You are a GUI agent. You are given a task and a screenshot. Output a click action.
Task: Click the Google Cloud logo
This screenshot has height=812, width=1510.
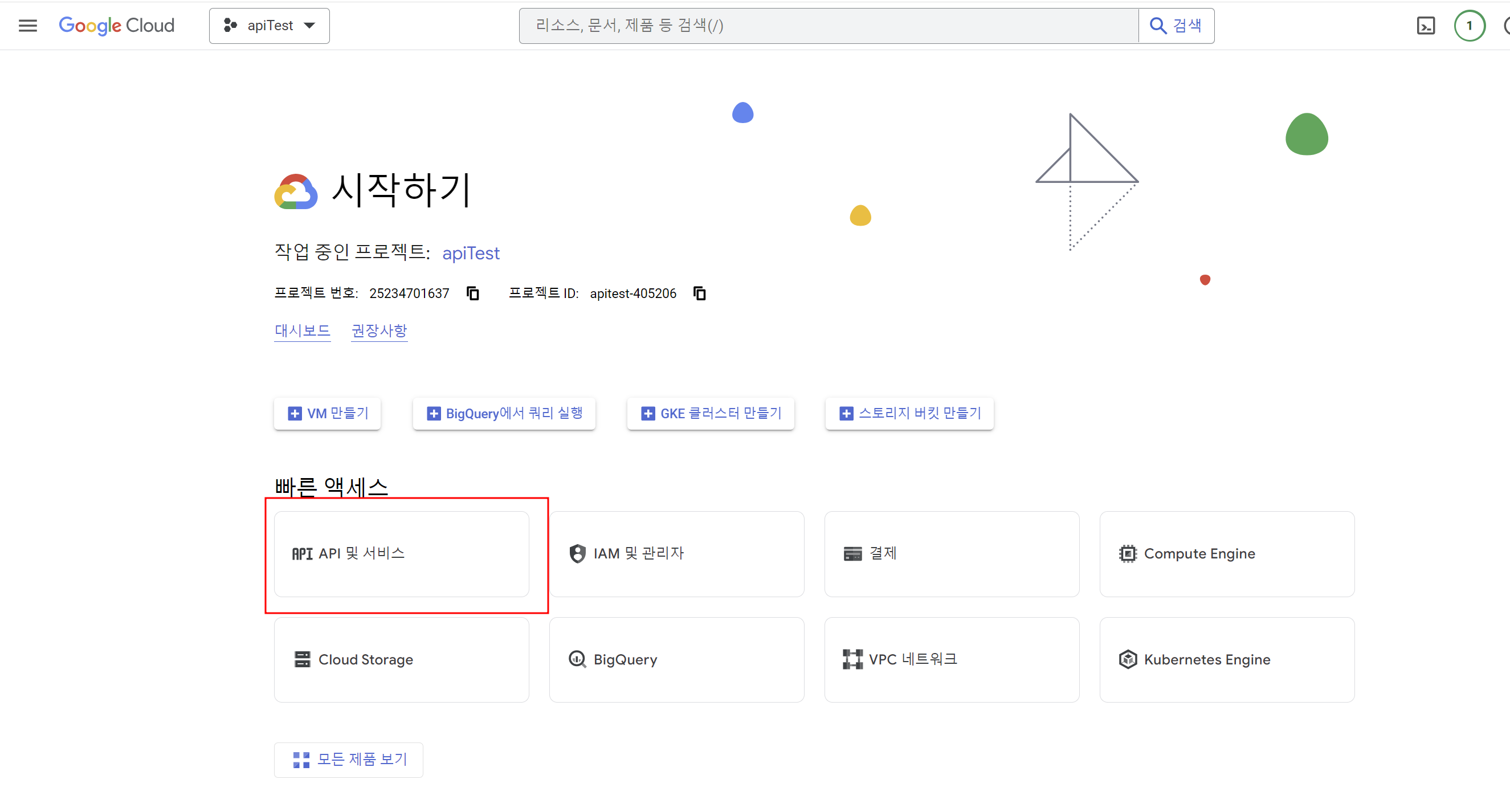click(x=117, y=25)
